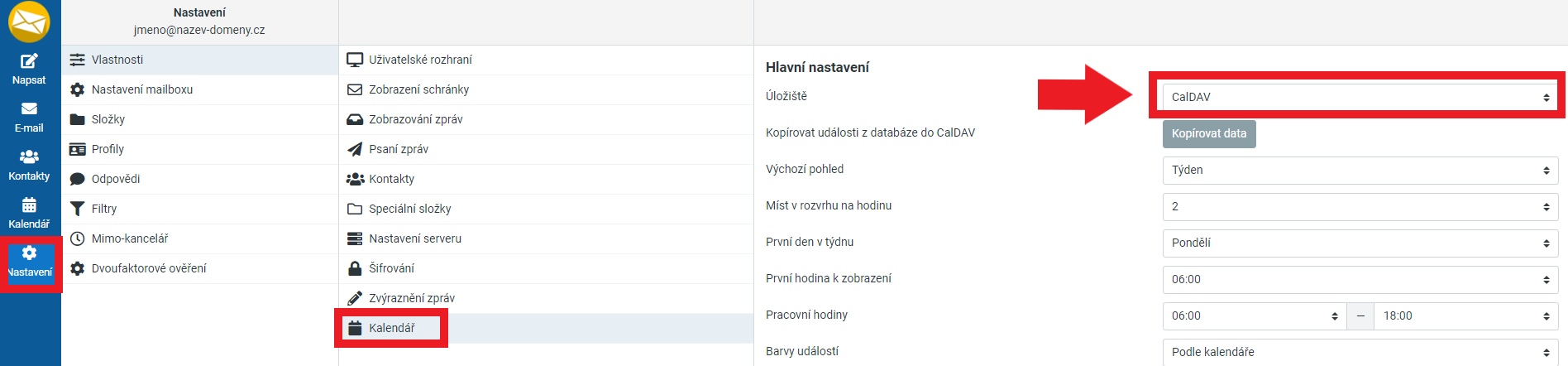Click the Zvýraznění zpráv pencil icon
Screen dimensions: 1568x366
point(355,298)
